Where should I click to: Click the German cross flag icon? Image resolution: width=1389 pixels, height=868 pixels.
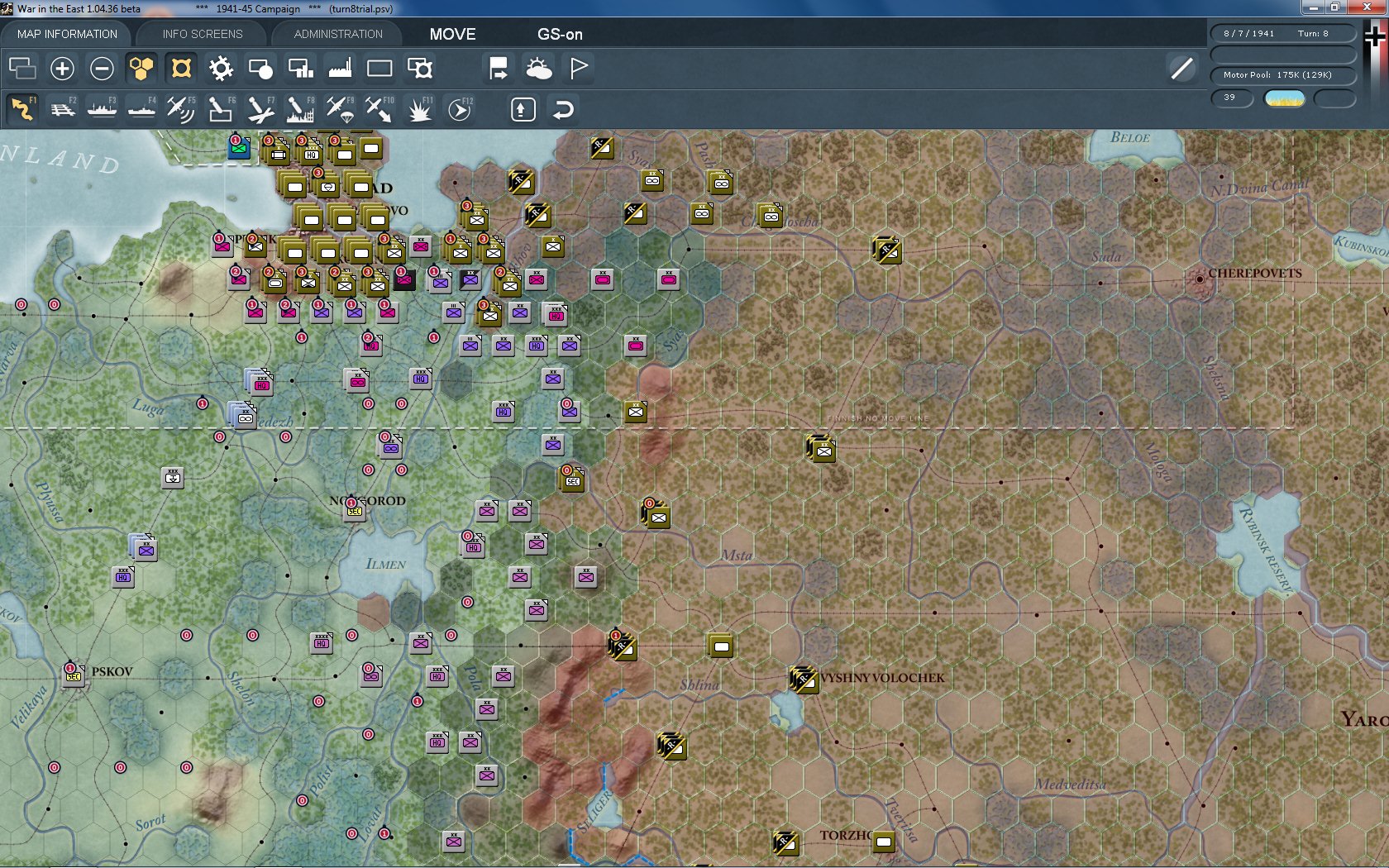click(x=1375, y=37)
